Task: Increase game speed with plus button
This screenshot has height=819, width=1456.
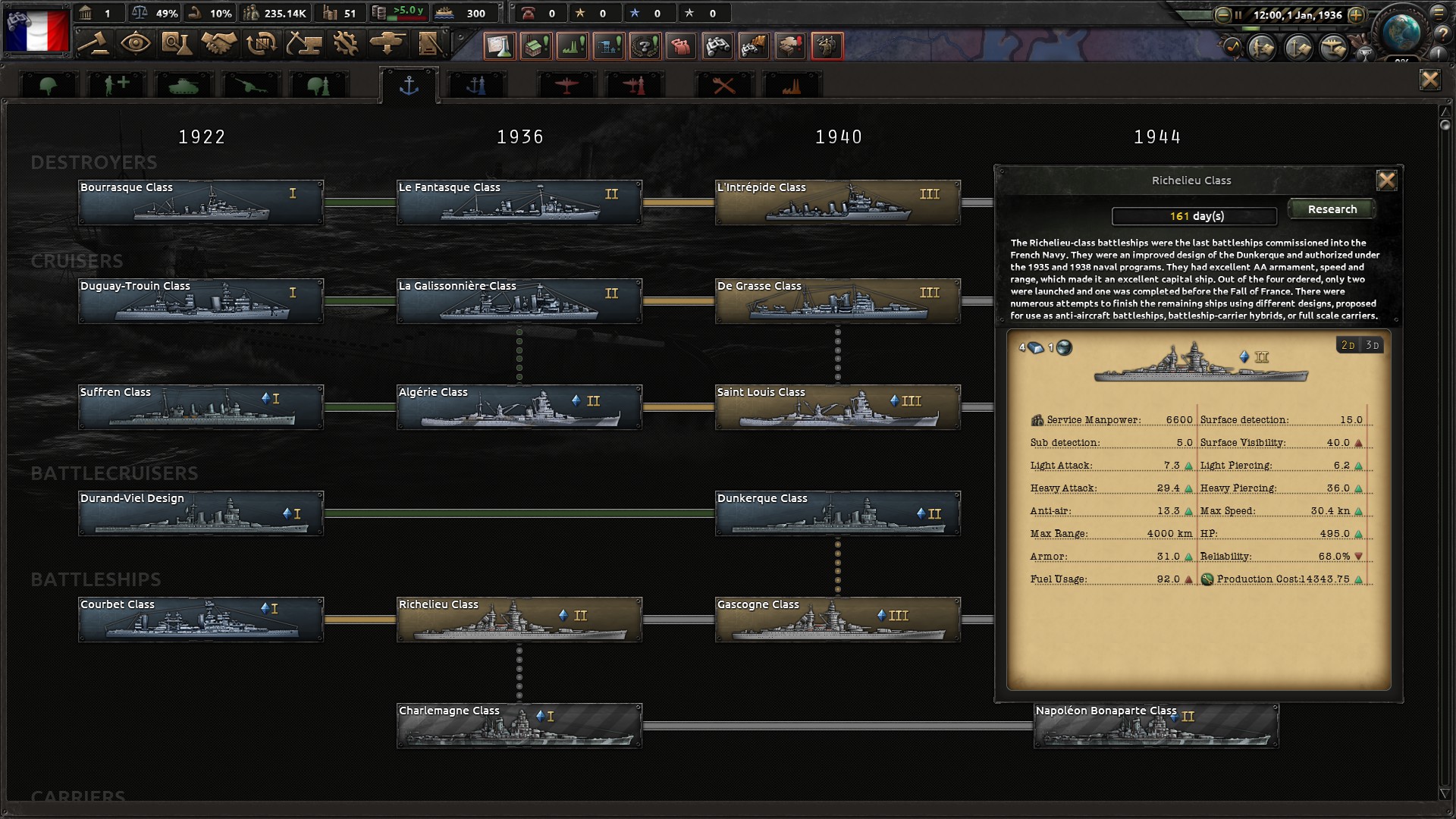Action: click(1357, 15)
